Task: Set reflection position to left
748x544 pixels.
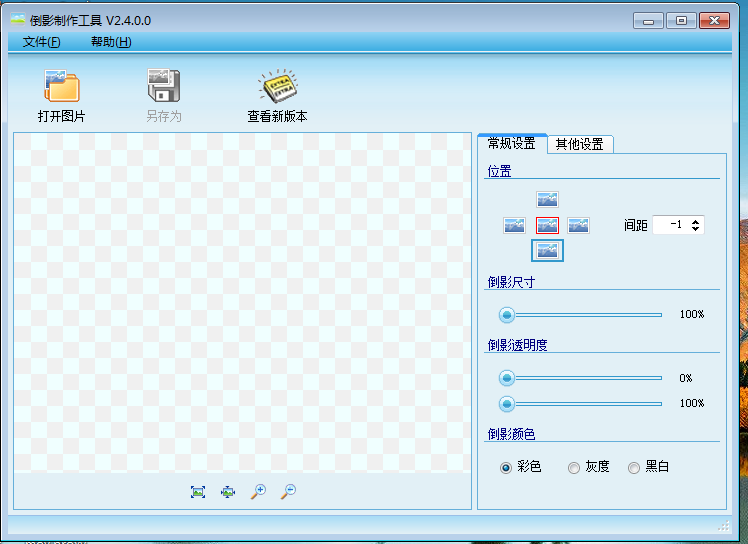Action: pos(514,226)
